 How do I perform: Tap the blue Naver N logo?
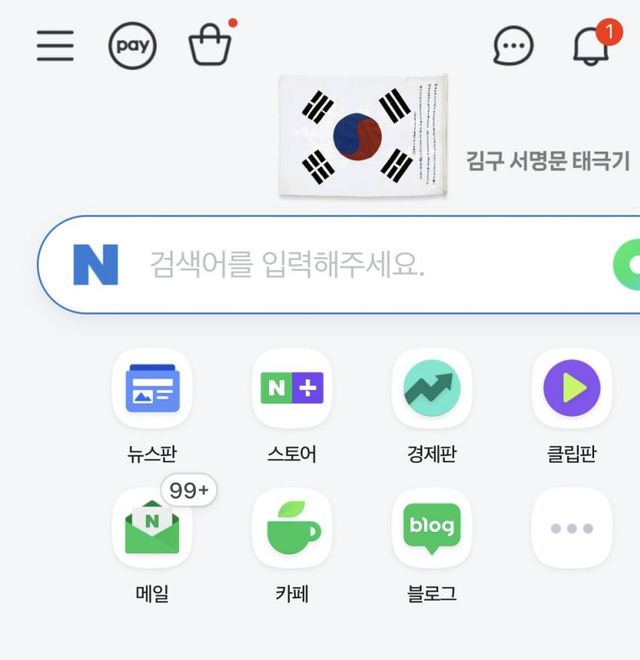coord(96,265)
